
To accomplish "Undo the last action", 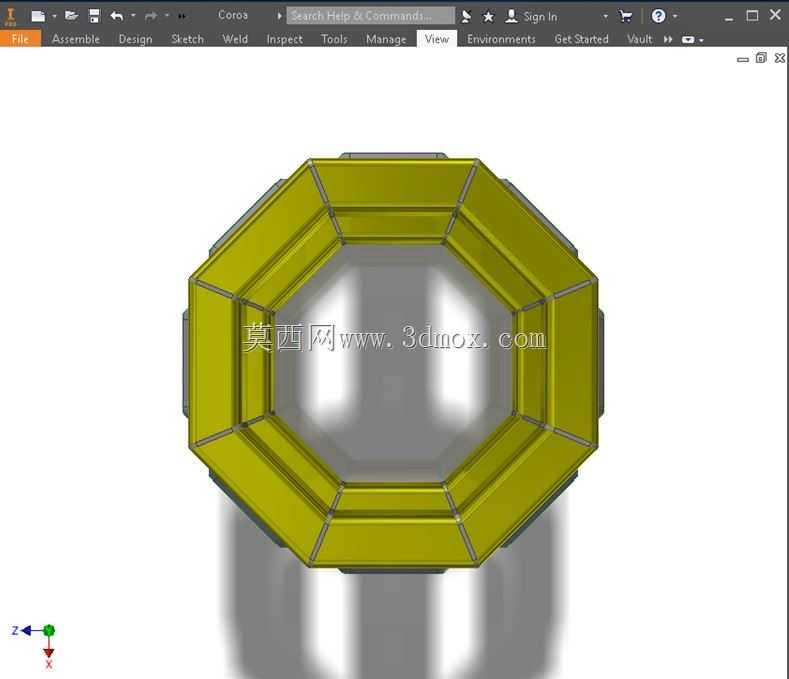I will [x=117, y=16].
